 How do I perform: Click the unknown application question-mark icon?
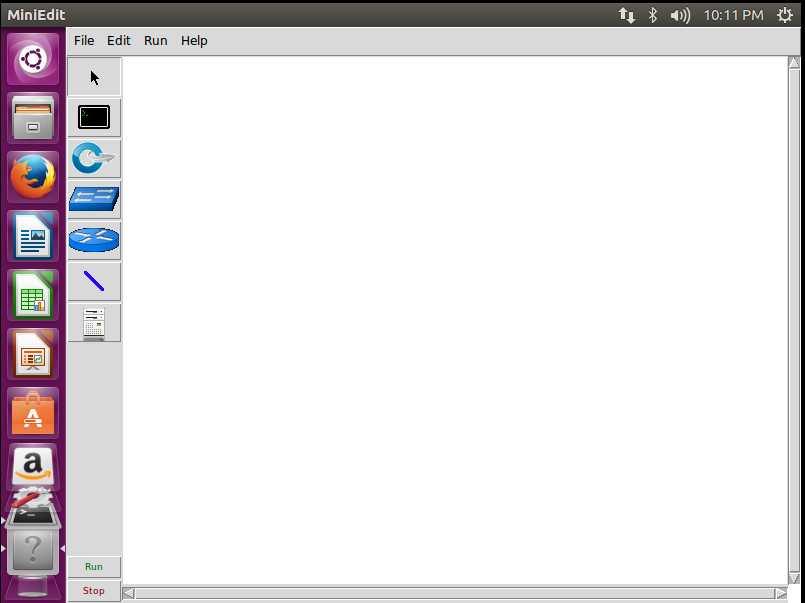pos(33,550)
